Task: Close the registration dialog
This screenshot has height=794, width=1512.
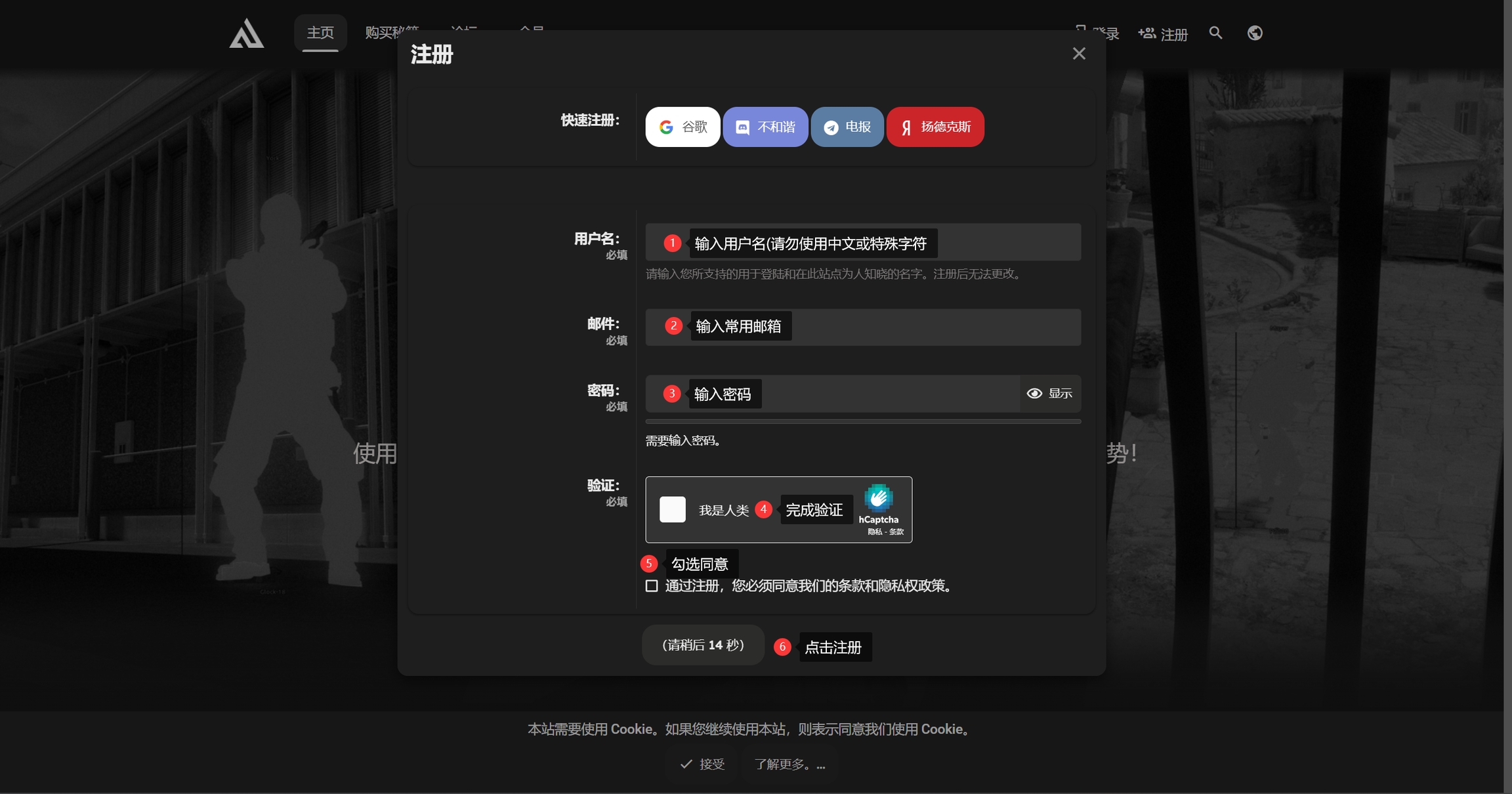Action: [1079, 54]
